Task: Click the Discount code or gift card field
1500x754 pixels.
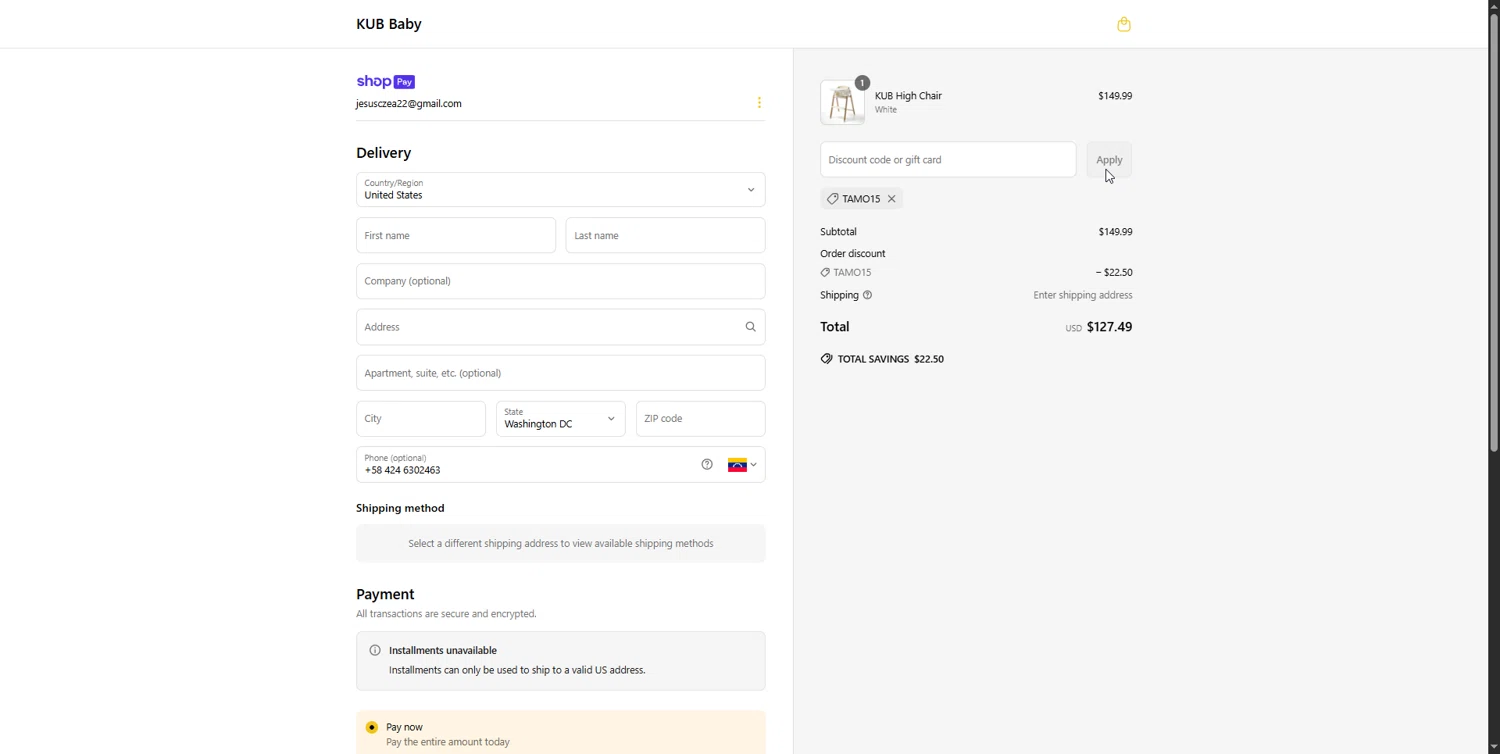Action: (948, 160)
